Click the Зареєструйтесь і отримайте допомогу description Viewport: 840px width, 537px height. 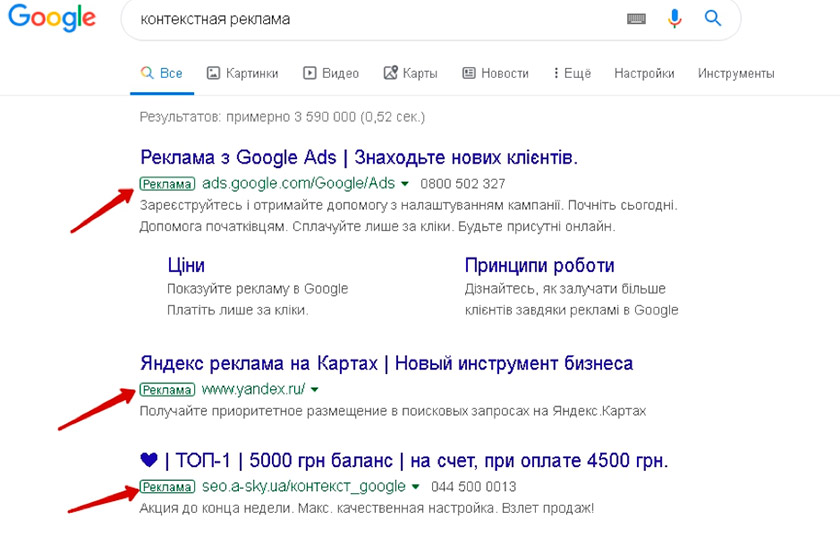point(408,216)
